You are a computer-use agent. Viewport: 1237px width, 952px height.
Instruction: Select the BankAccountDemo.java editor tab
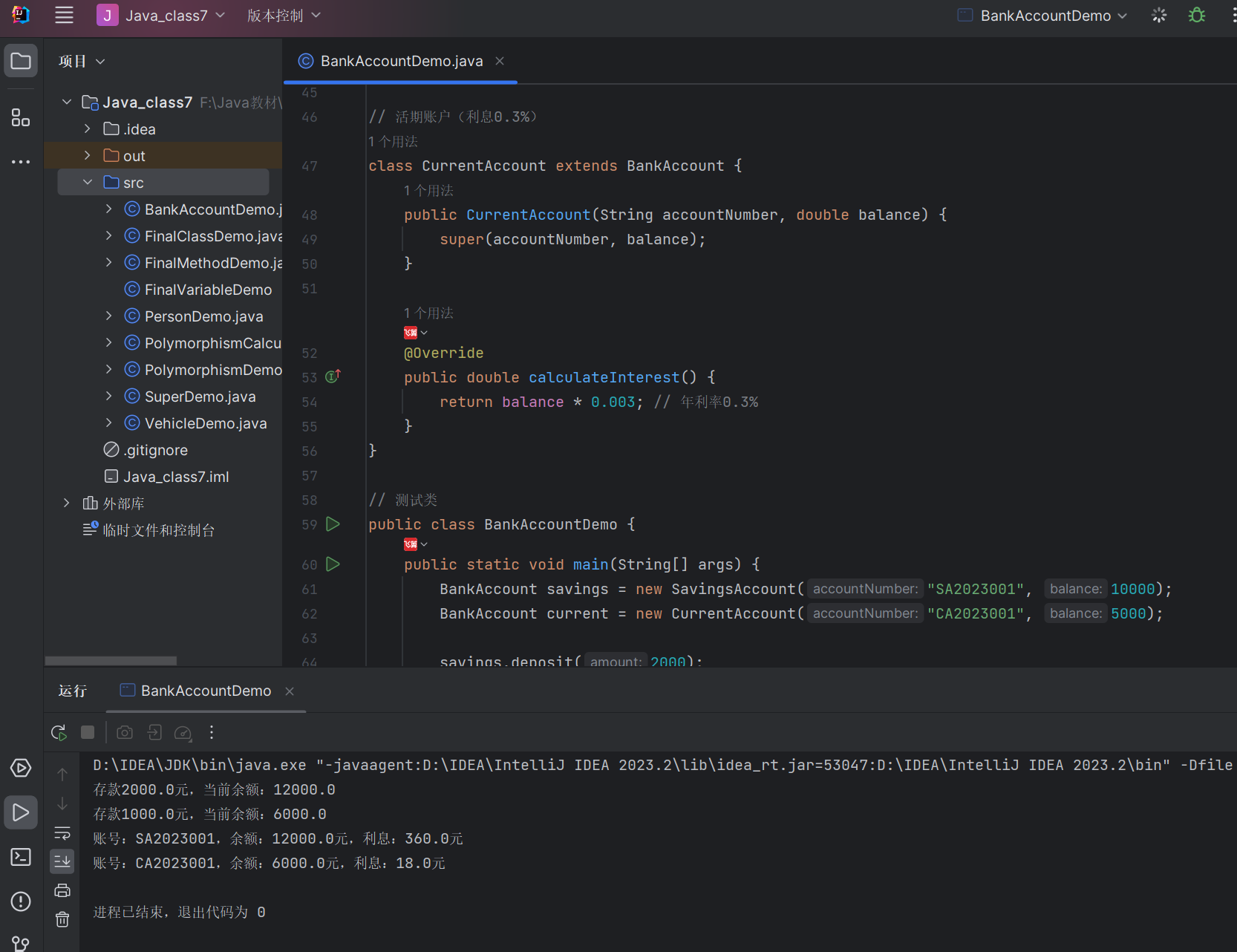(401, 61)
